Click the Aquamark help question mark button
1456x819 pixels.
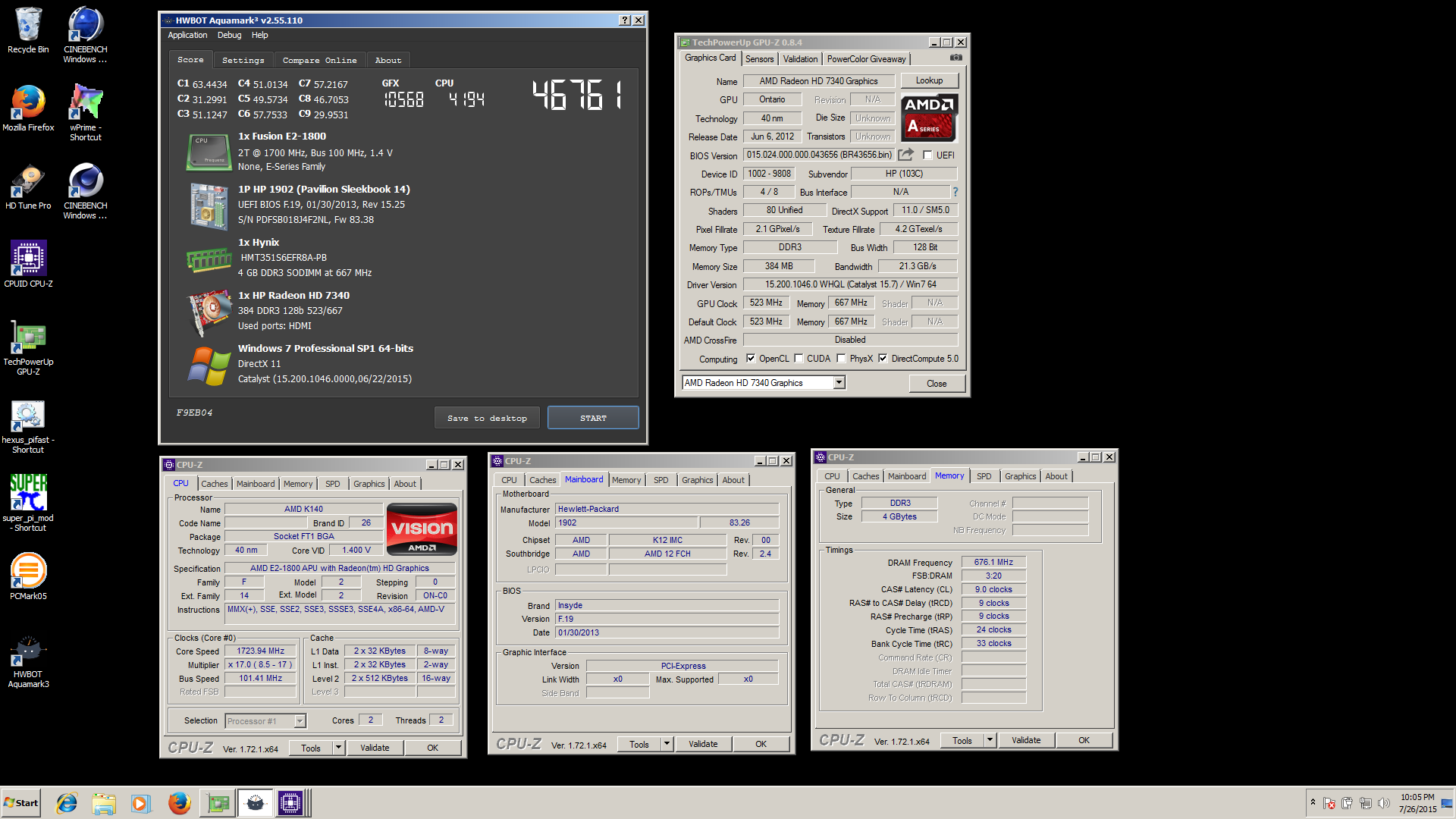coord(624,20)
